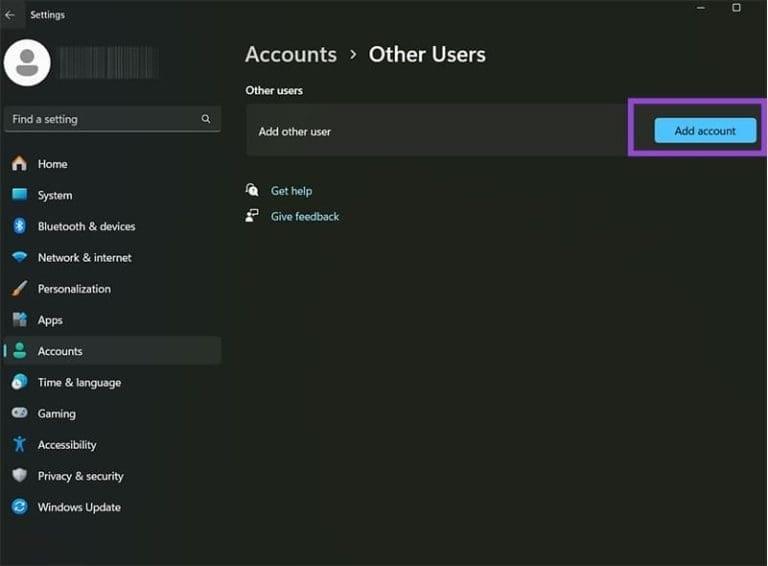The width and height of the screenshot is (768, 566).
Task: Open the Accounts menu item
Action: (x=60, y=351)
